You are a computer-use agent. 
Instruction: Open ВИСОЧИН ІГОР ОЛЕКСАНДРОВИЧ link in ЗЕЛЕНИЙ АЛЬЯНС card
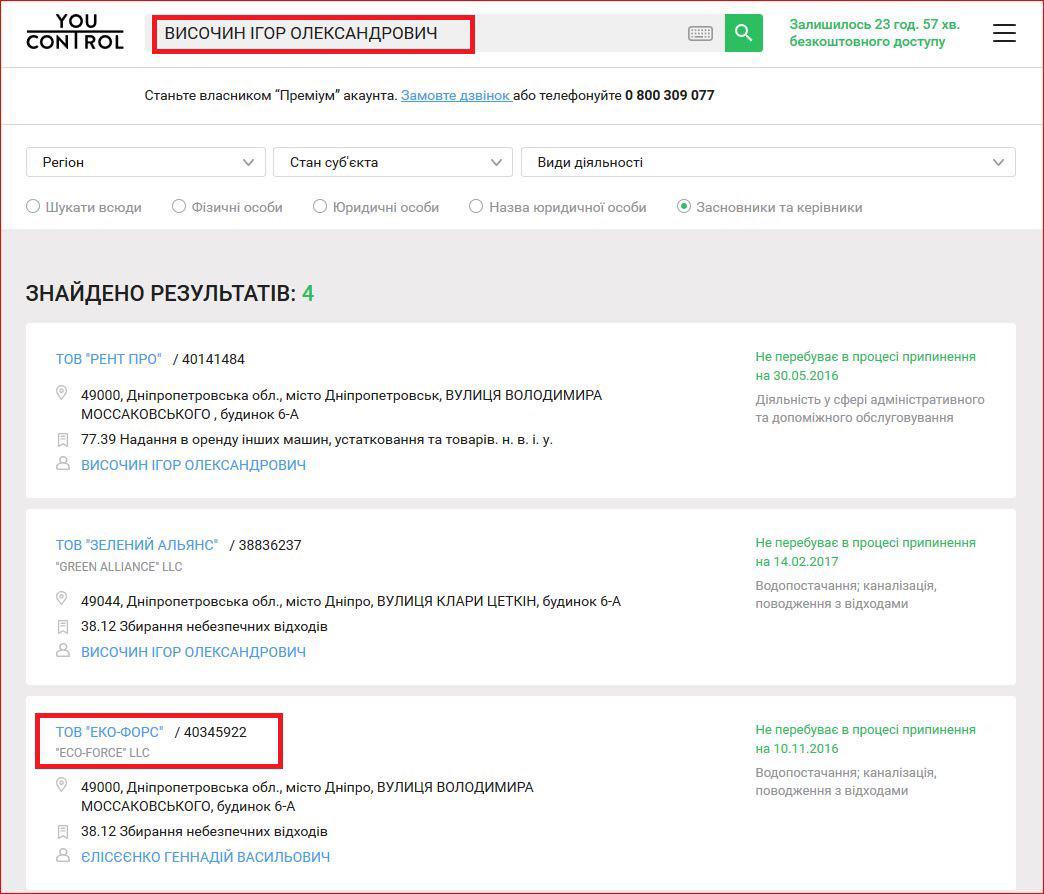coord(194,652)
